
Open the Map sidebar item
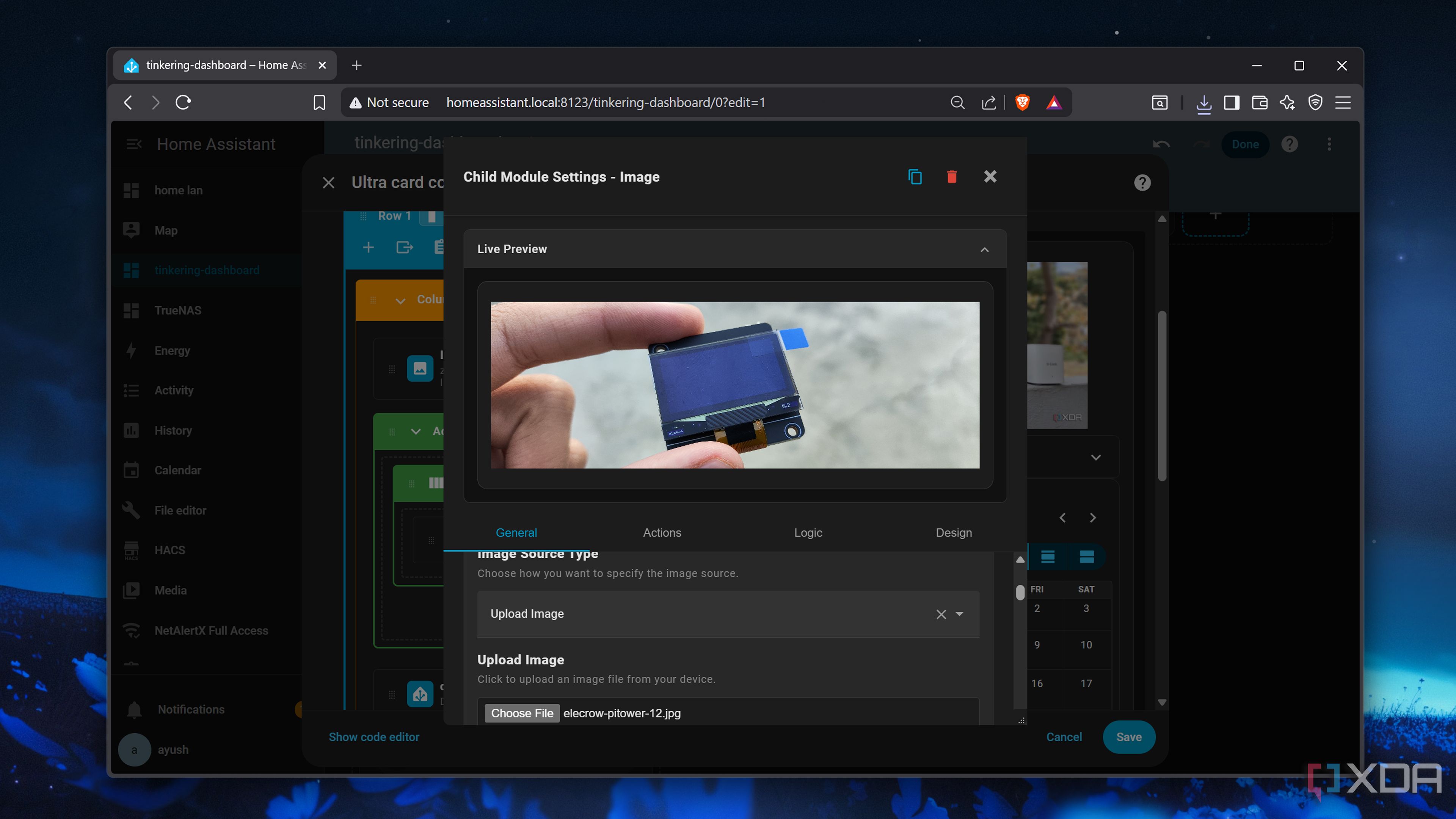[x=206, y=230]
